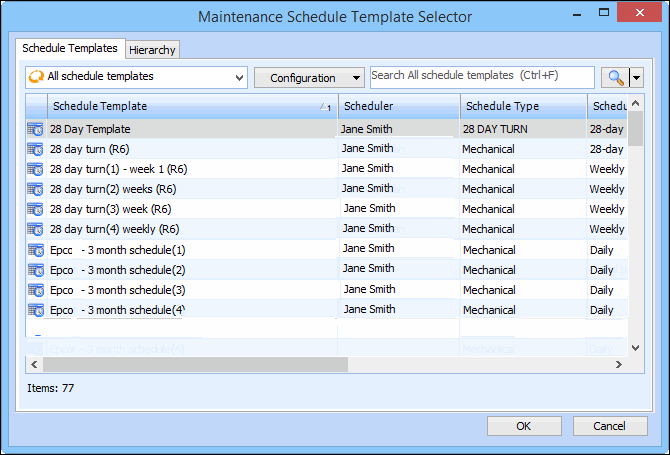
Task: Click icon beside 28 day turn(4) weekly
Action: [36, 229]
